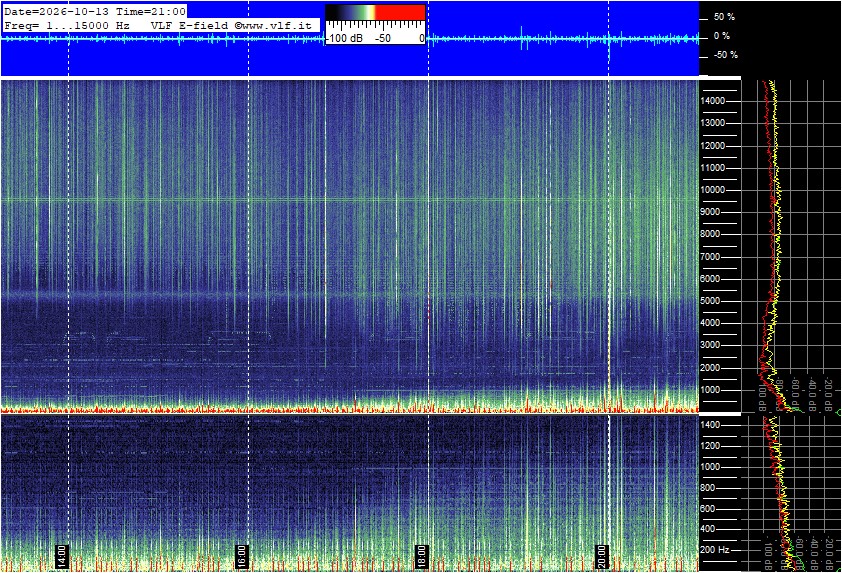
Task: Click the 1200 label on lower spectrogram axis
Action: [710, 446]
